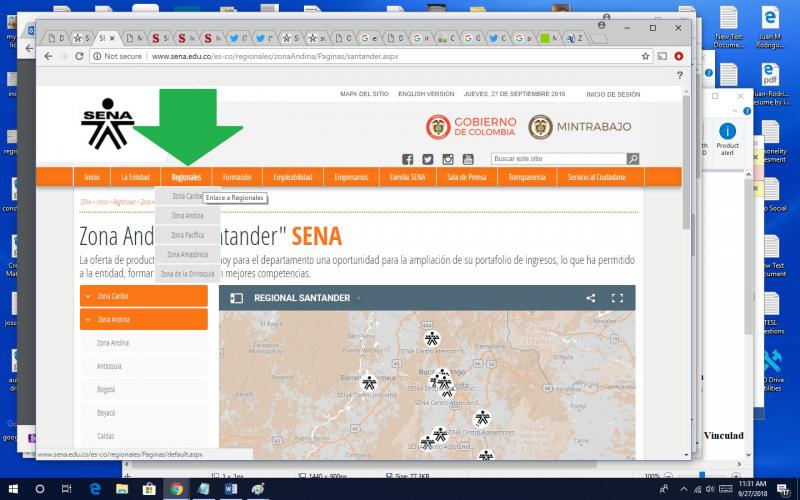Bookmark this page with star icon
The width and height of the screenshot is (800, 500).
click(x=645, y=56)
